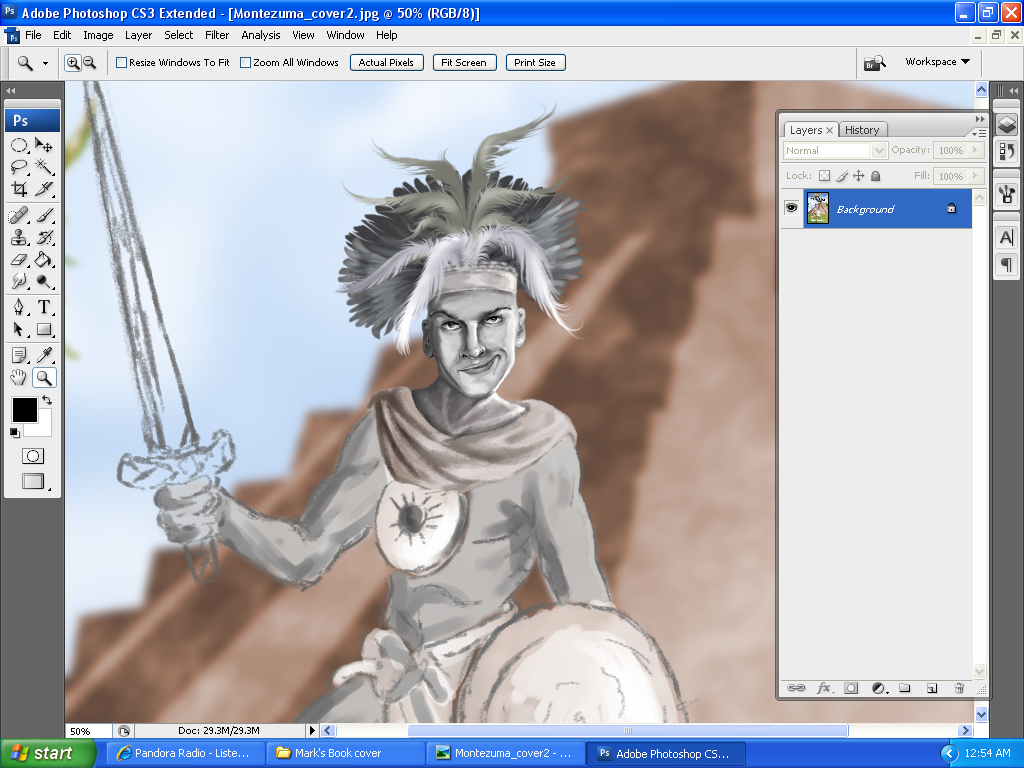The height and width of the screenshot is (768, 1024).
Task: Click the Print Size button
Action: [x=536, y=63]
